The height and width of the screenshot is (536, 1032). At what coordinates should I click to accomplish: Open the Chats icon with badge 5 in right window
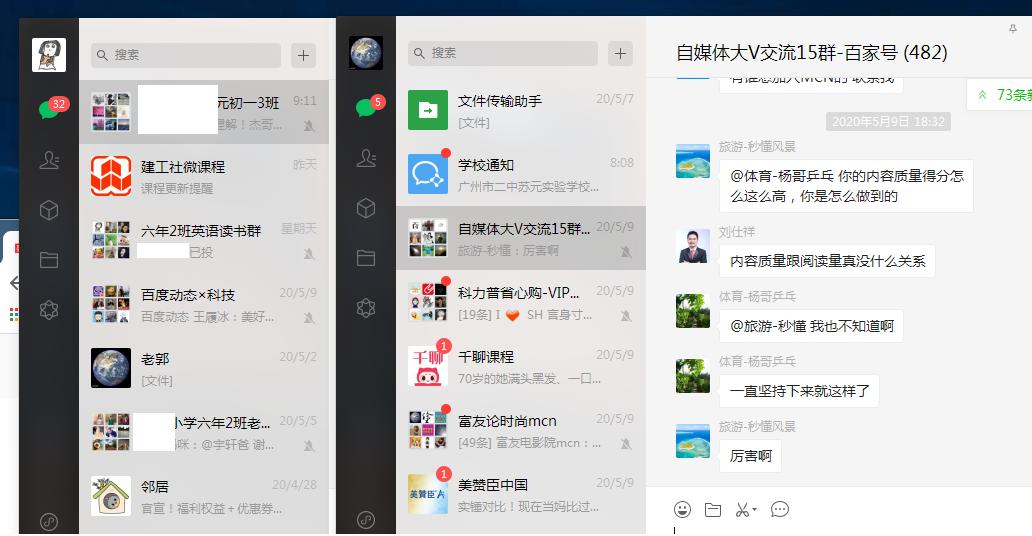point(366,106)
